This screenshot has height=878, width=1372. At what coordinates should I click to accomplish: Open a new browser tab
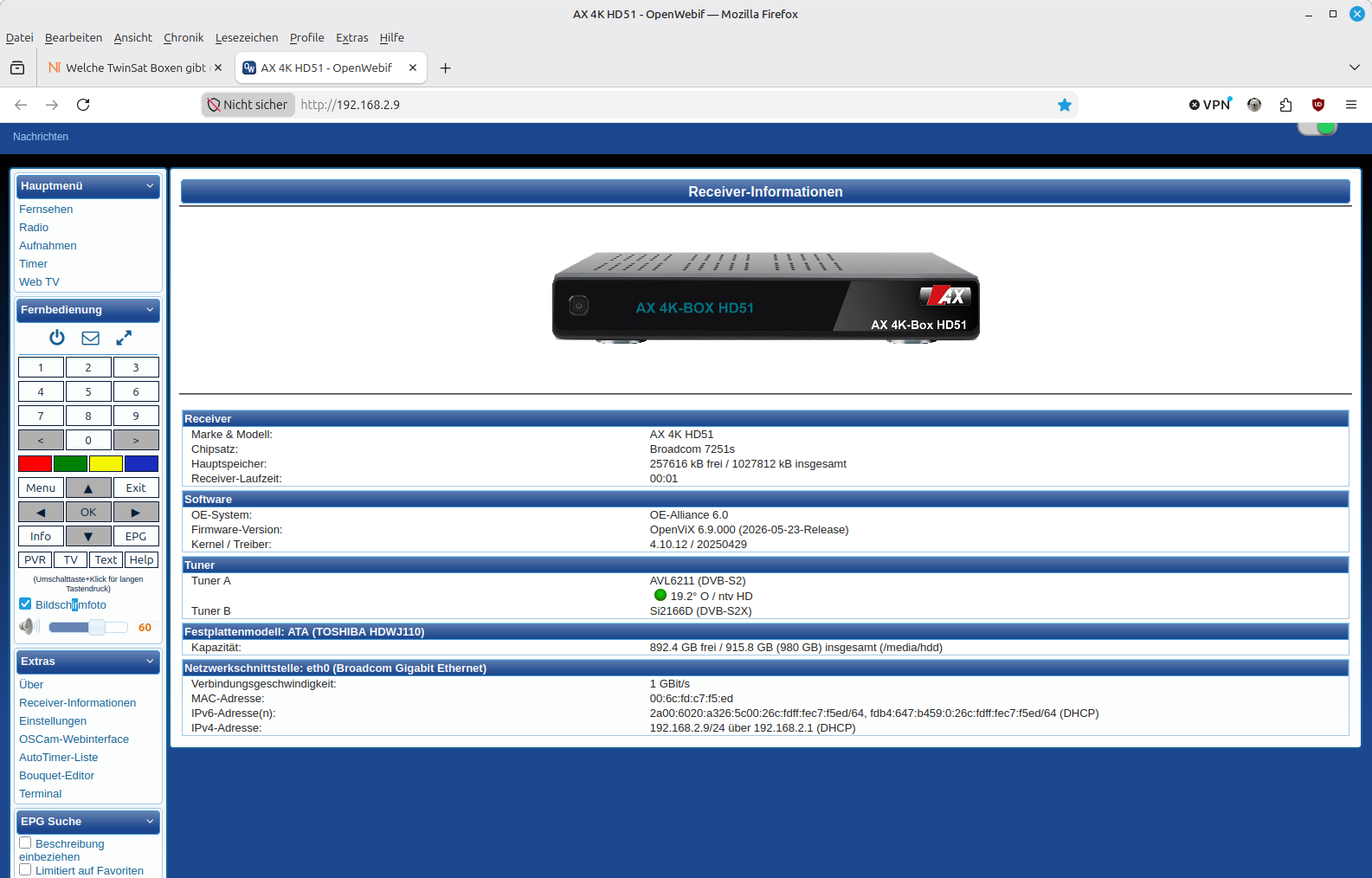tap(446, 68)
